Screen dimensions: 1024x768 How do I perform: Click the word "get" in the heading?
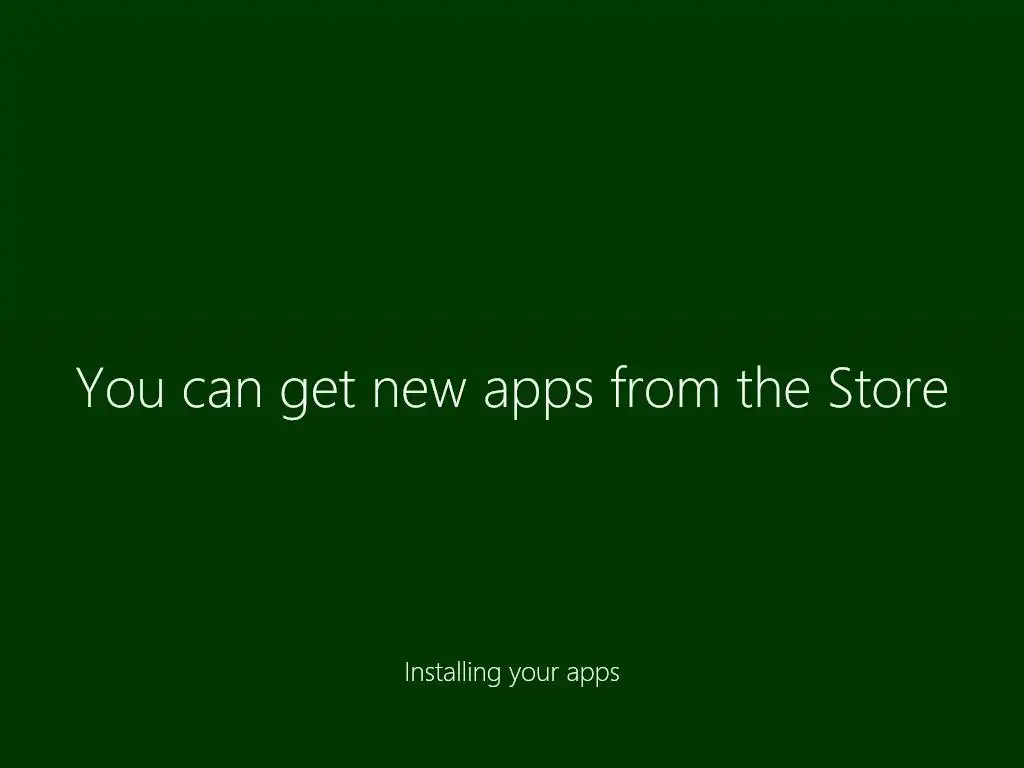click(317, 394)
